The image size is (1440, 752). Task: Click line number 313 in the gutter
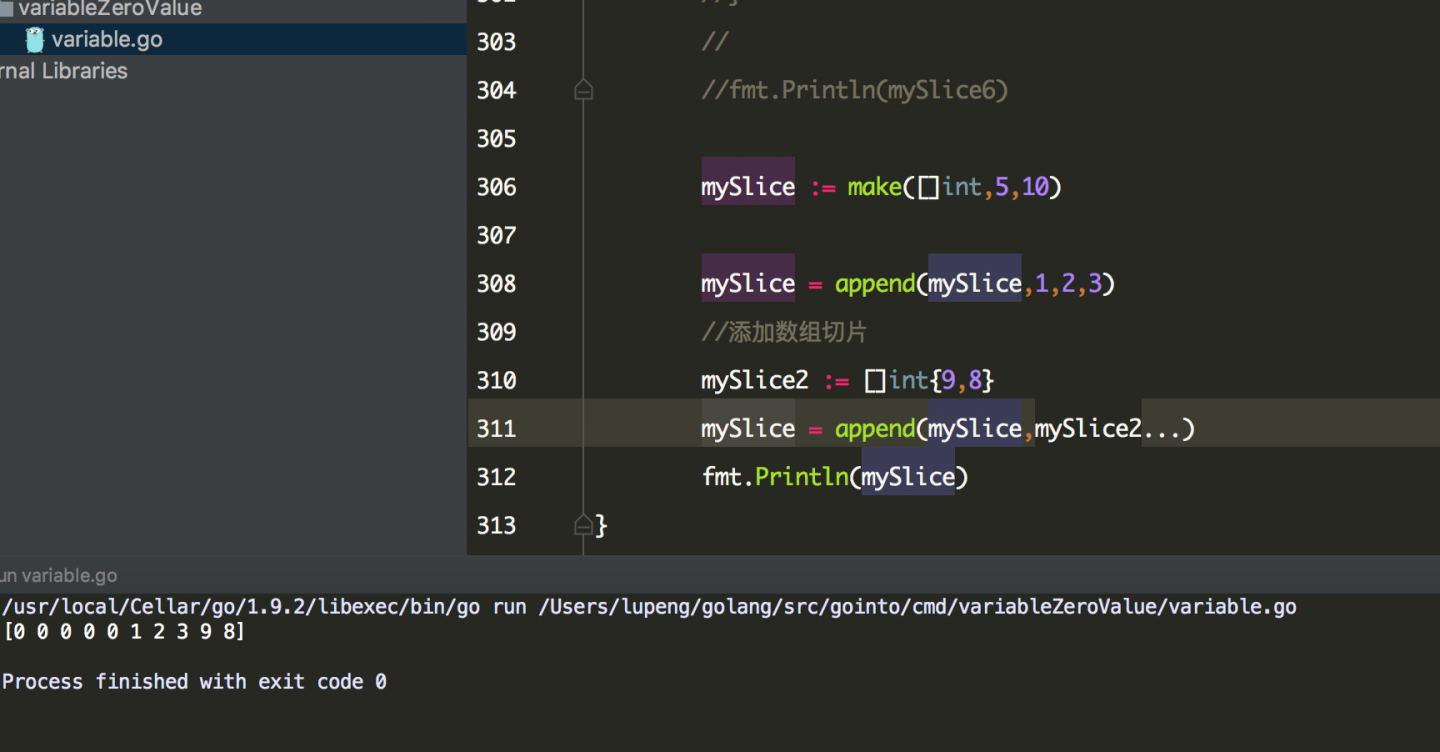tap(497, 526)
